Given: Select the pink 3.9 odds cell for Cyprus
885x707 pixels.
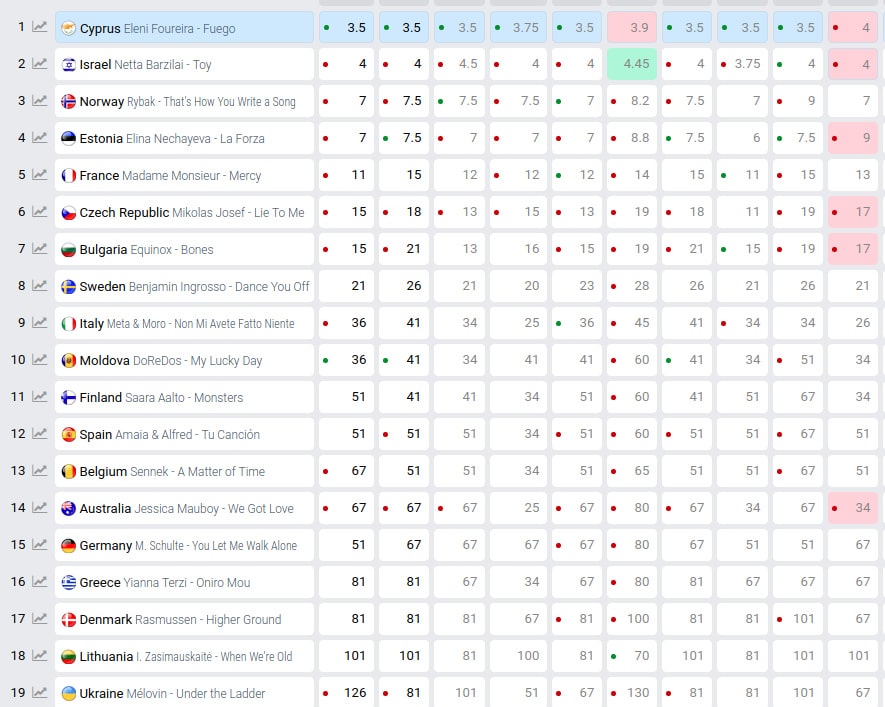Looking at the screenshot, I should [x=632, y=27].
